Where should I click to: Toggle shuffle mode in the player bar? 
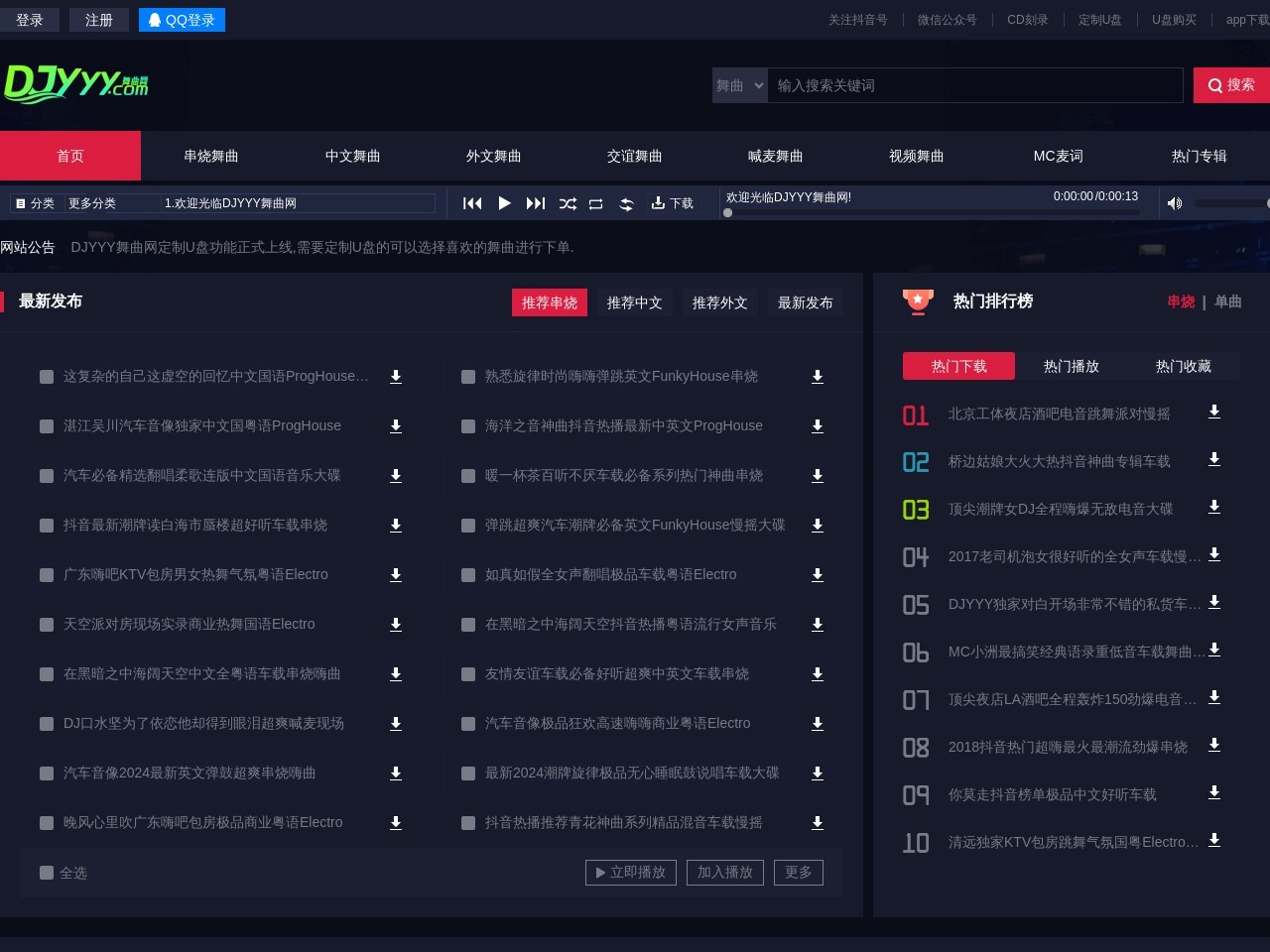[x=568, y=203]
